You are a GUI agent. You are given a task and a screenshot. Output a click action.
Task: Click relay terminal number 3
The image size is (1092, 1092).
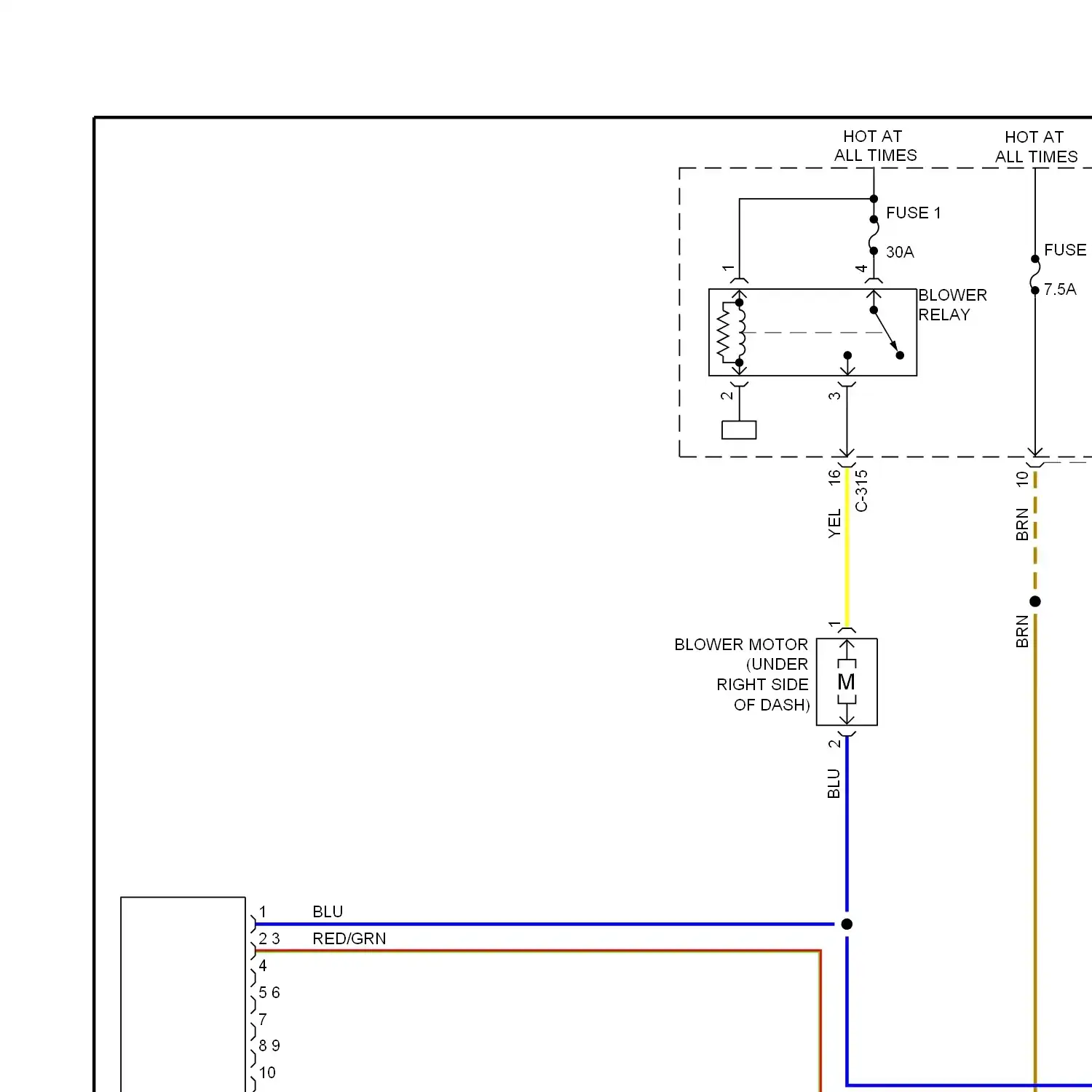[x=834, y=395]
